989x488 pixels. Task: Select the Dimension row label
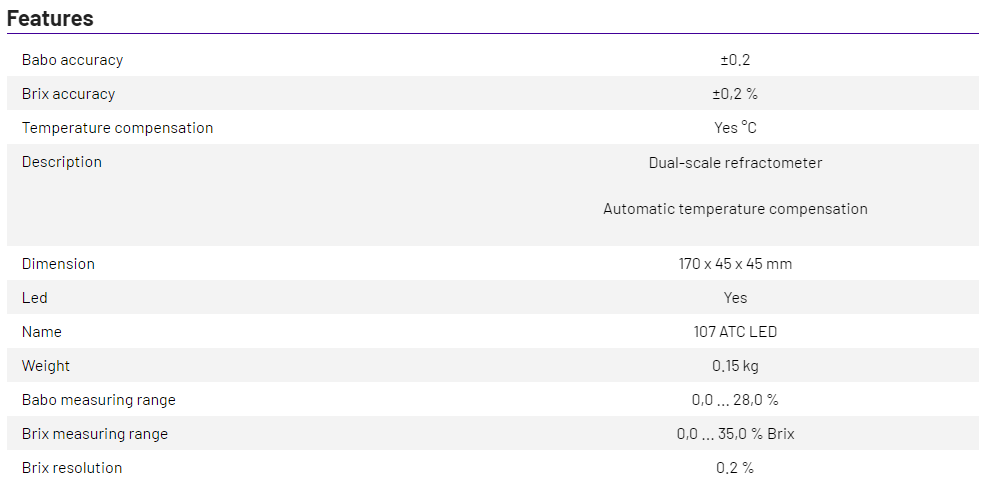click(58, 264)
